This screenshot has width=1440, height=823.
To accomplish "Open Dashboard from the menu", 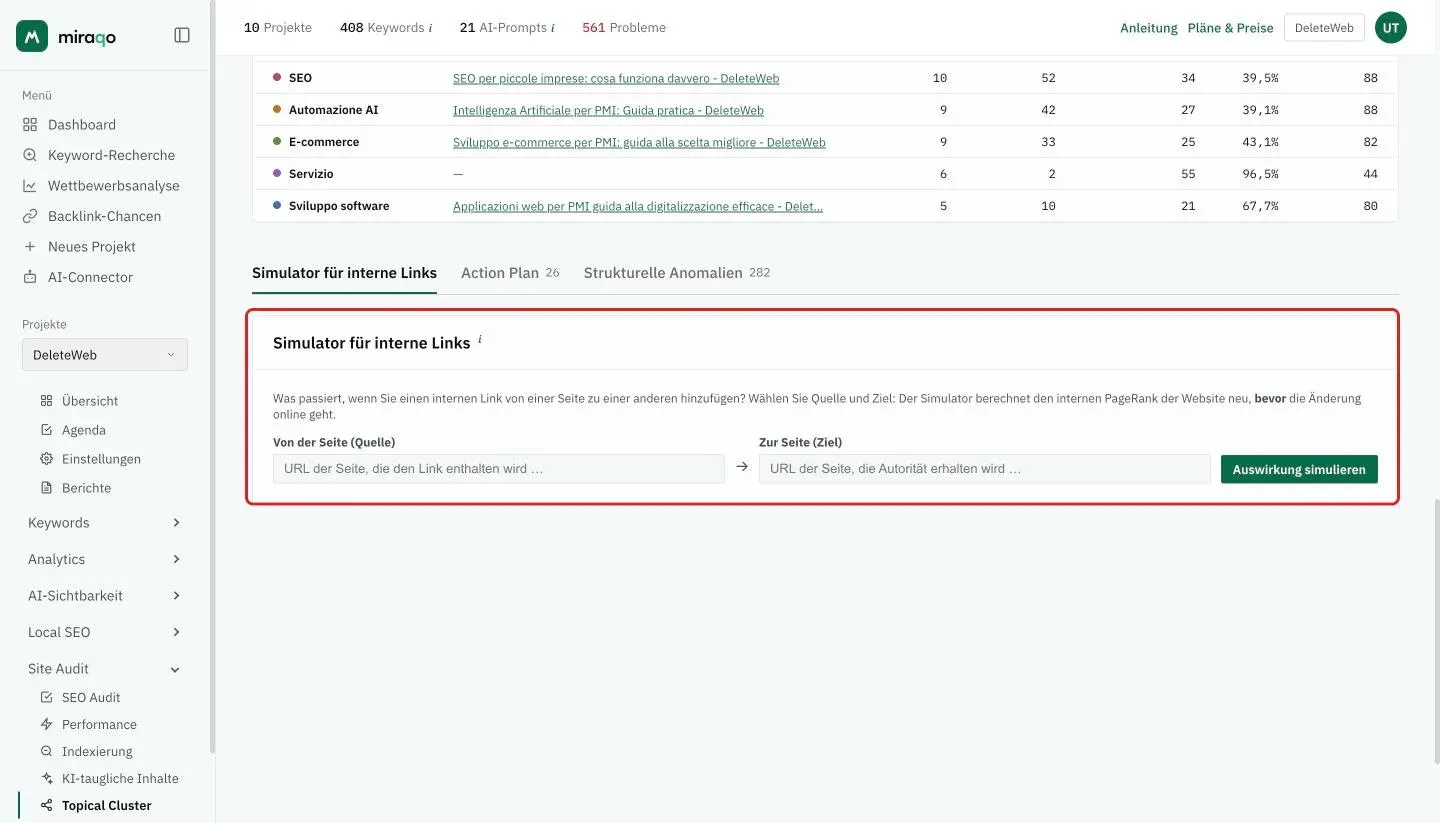I will pos(82,125).
